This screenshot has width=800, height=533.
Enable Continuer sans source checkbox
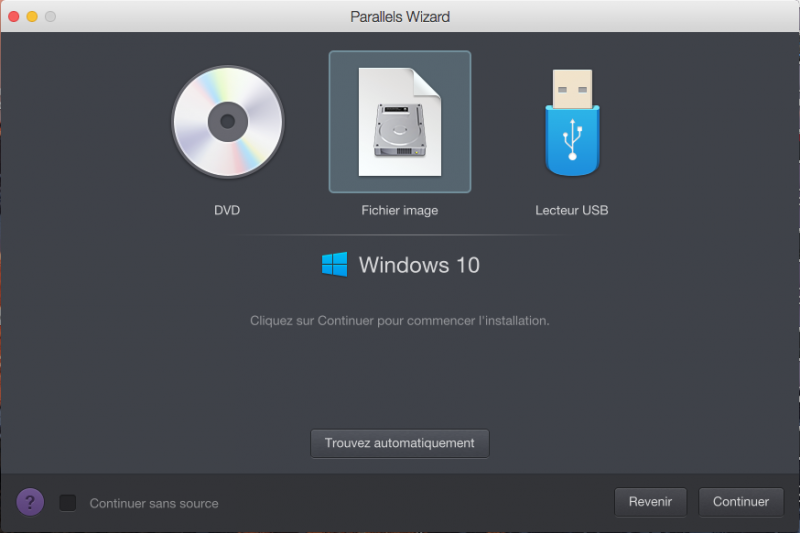[68, 502]
